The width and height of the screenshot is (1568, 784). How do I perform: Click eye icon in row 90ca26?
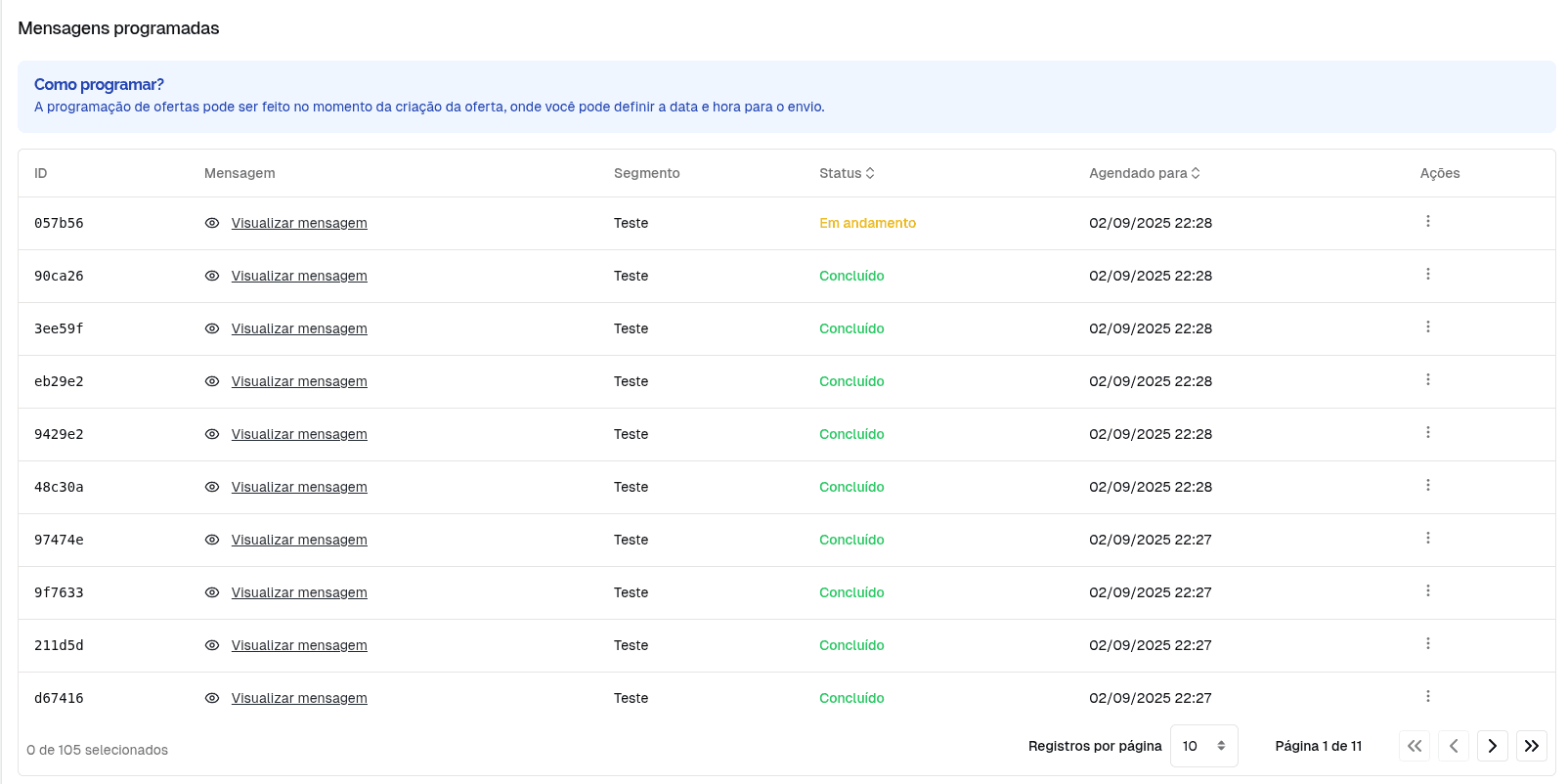pos(211,276)
